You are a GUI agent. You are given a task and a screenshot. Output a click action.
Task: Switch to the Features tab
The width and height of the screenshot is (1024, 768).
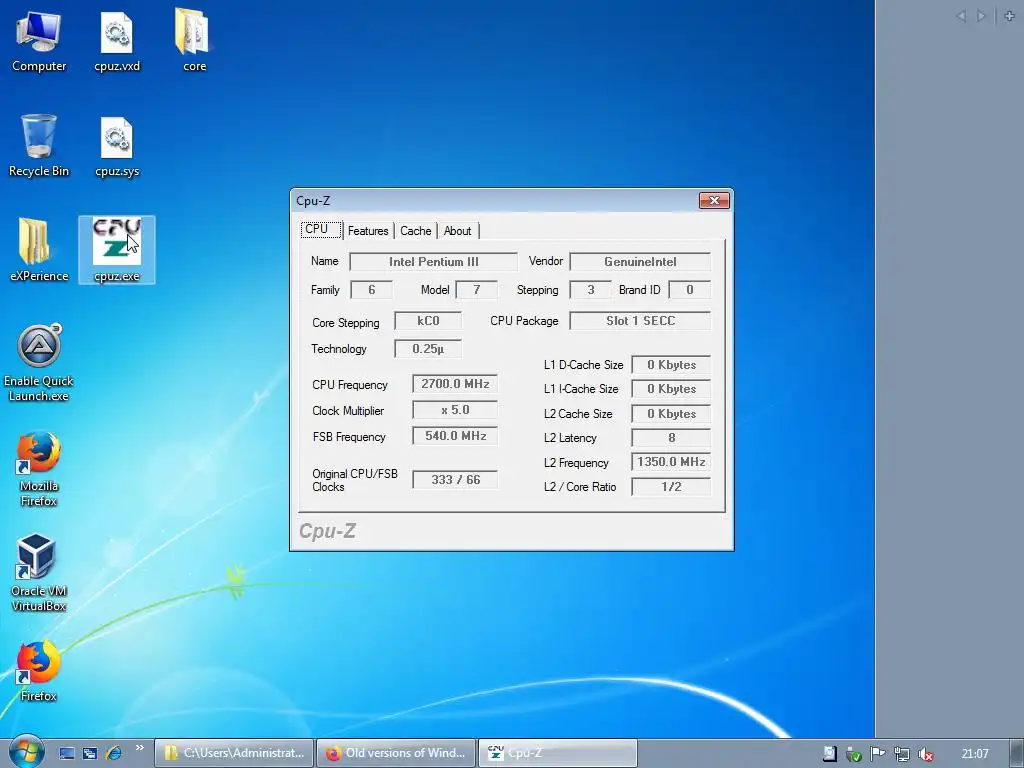[368, 231]
